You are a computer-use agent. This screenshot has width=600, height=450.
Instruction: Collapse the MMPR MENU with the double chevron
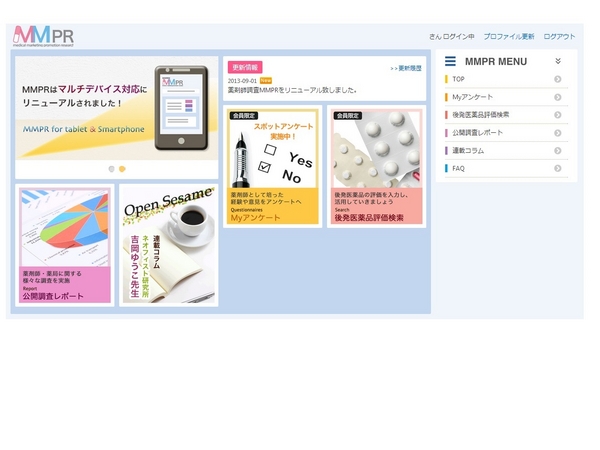558,61
